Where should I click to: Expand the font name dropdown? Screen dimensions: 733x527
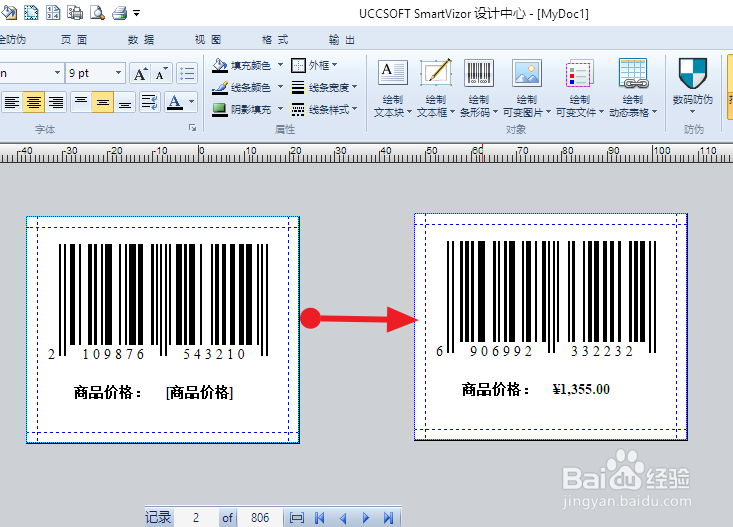point(57,73)
